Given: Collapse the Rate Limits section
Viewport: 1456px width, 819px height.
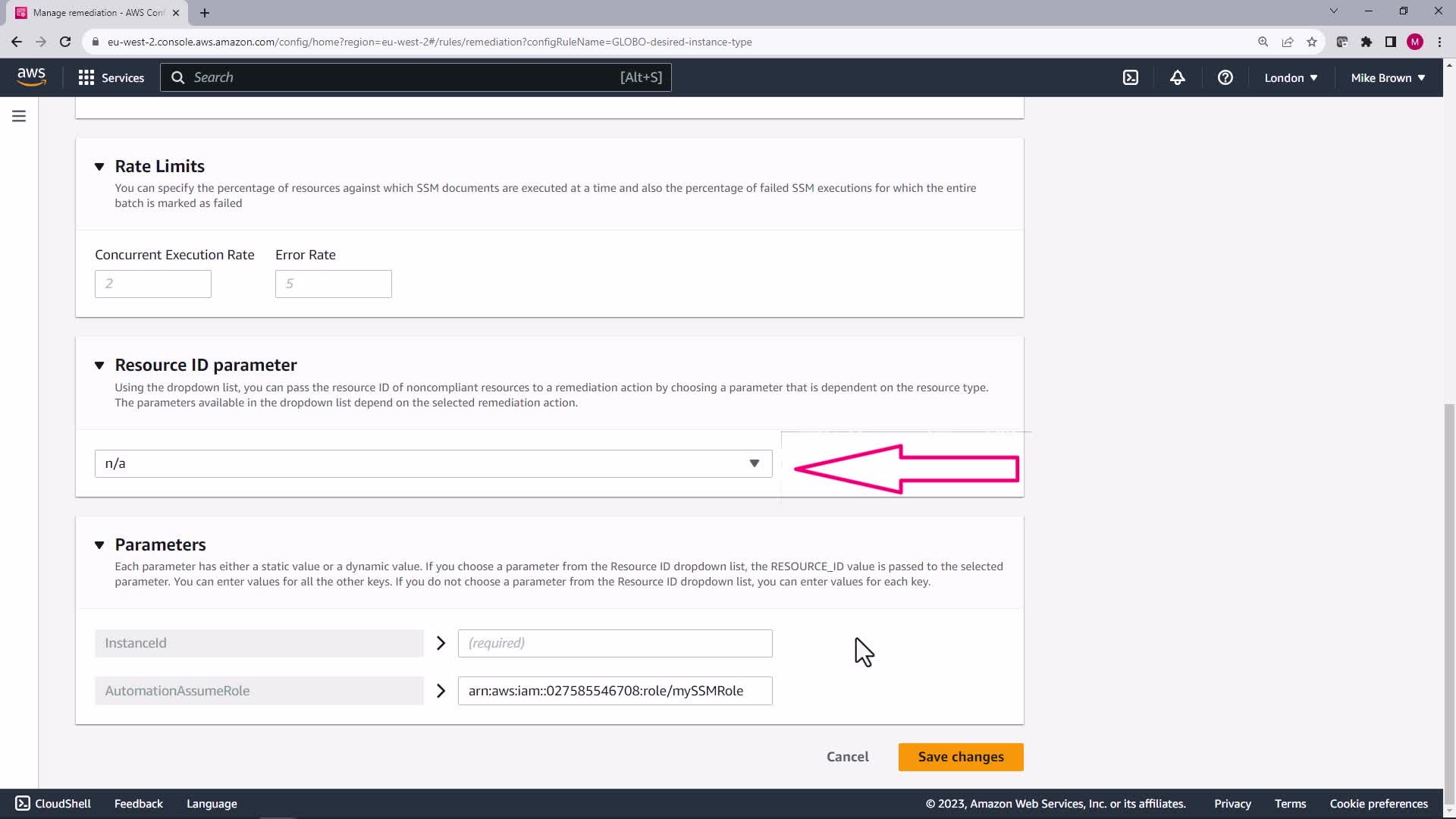Looking at the screenshot, I should point(99,167).
